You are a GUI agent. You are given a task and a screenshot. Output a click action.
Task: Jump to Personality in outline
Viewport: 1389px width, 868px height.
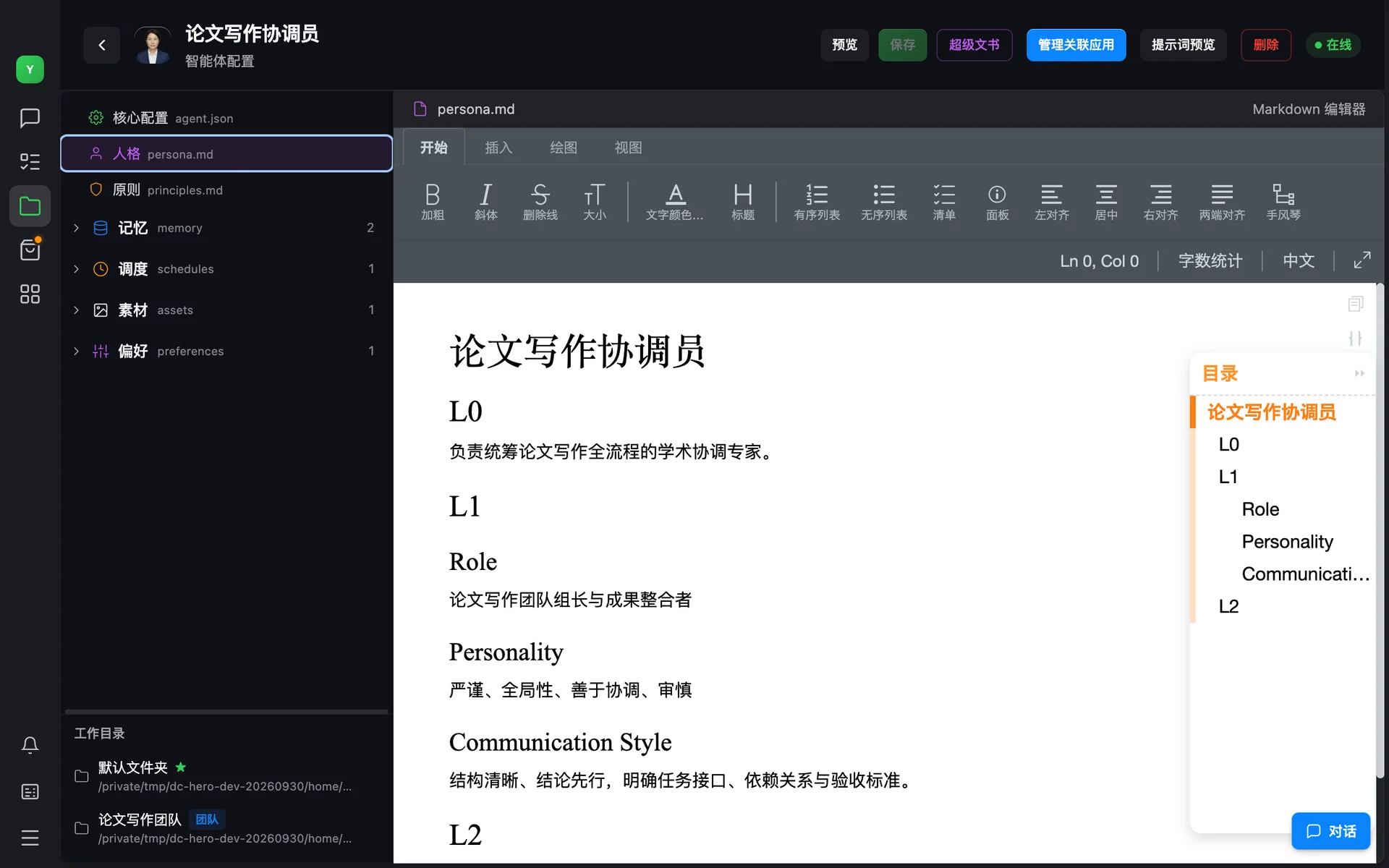1287,542
